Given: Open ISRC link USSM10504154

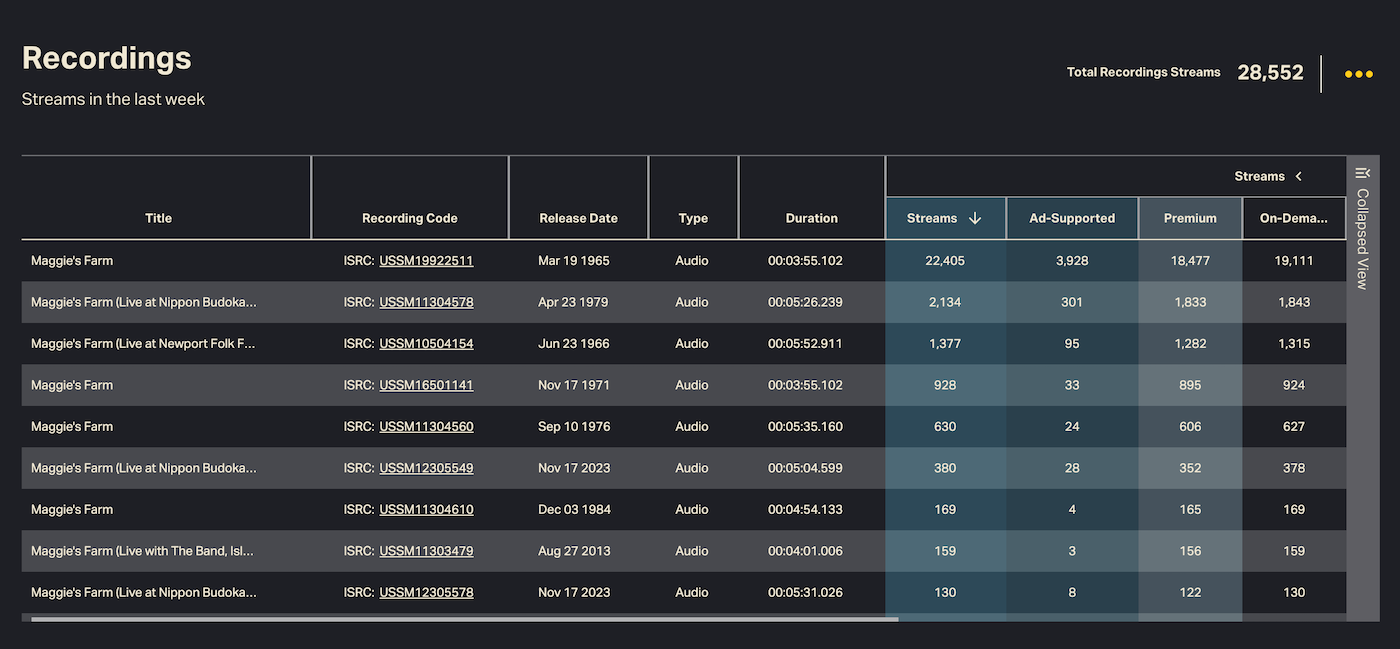Looking at the screenshot, I should (x=426, y=344).
